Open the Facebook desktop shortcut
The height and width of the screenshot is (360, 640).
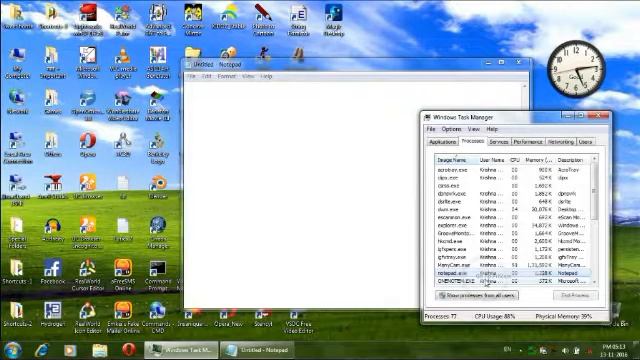click(53, 271)
